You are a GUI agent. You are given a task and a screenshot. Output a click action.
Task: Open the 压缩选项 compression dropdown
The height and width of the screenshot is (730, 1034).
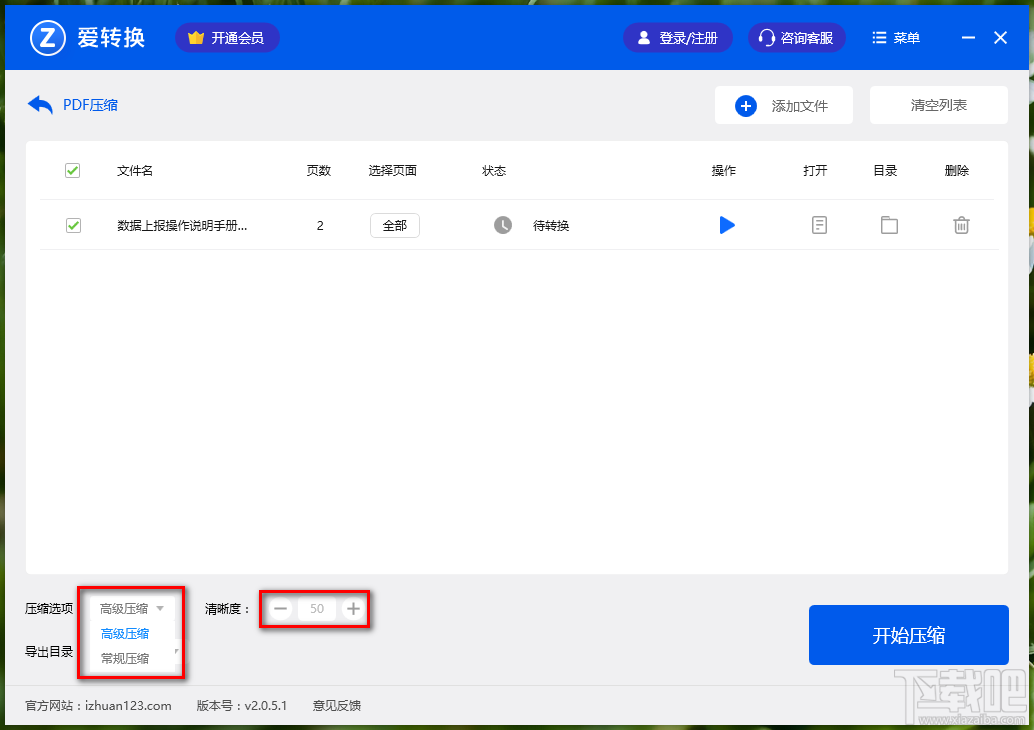tap(131, 607)
